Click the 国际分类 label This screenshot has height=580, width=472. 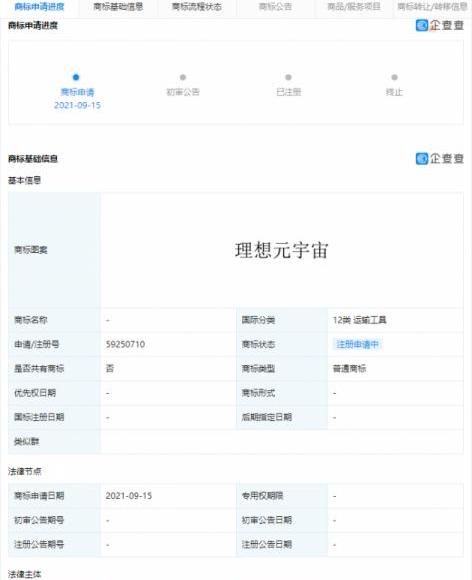click(x=258, y=320)
